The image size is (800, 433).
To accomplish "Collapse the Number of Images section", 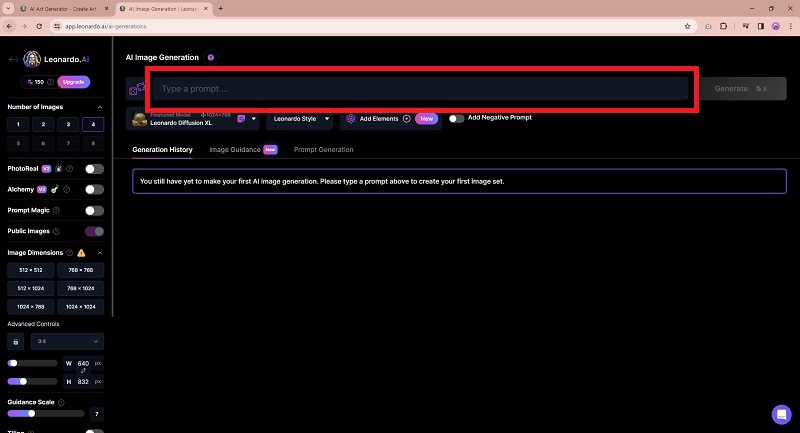I will coord(100,107).
